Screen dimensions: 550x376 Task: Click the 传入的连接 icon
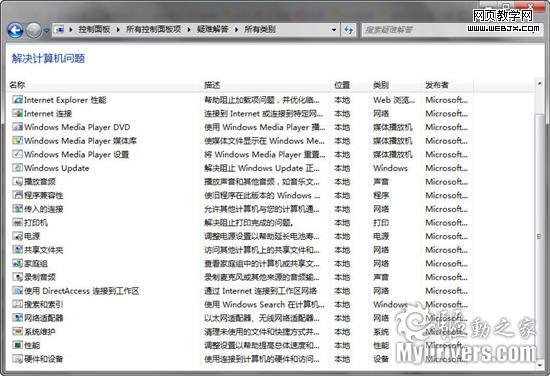[18, 209]
